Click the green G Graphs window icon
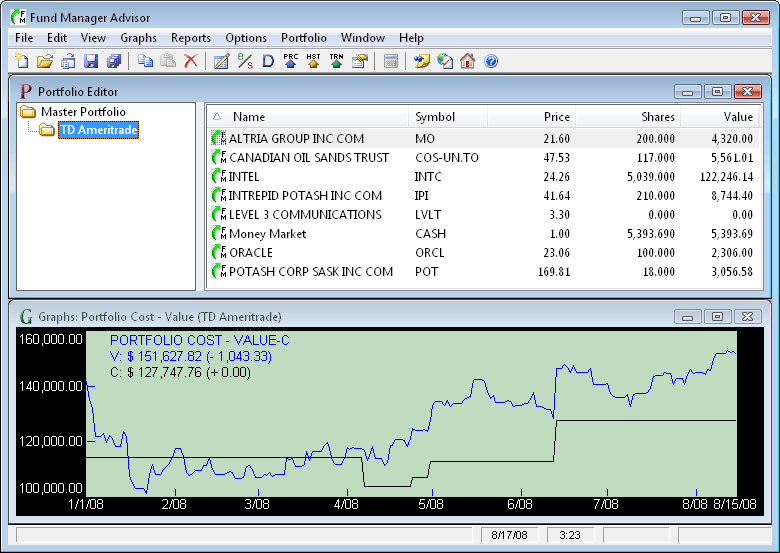780x553 pixels. [x=26, y=317]
